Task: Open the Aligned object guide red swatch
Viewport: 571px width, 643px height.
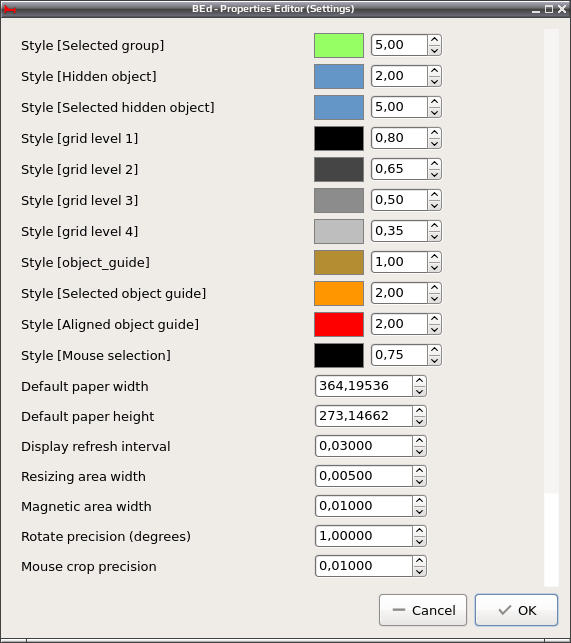Action: coord(339,324)
